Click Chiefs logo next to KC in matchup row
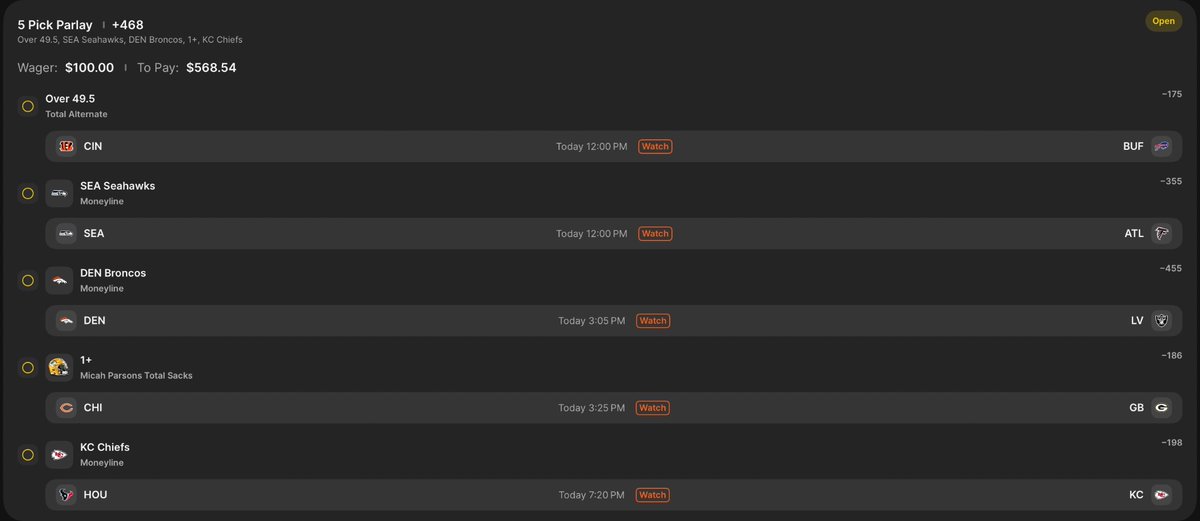1200x521 pixels. pyautogui.click(x=1161, y=494)
